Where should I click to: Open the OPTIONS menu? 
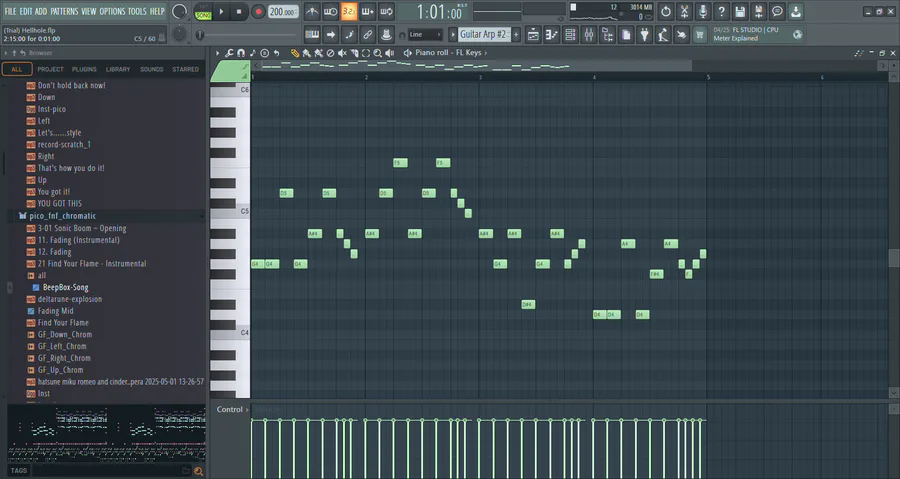pyautogui.click(x=112, y=11)
